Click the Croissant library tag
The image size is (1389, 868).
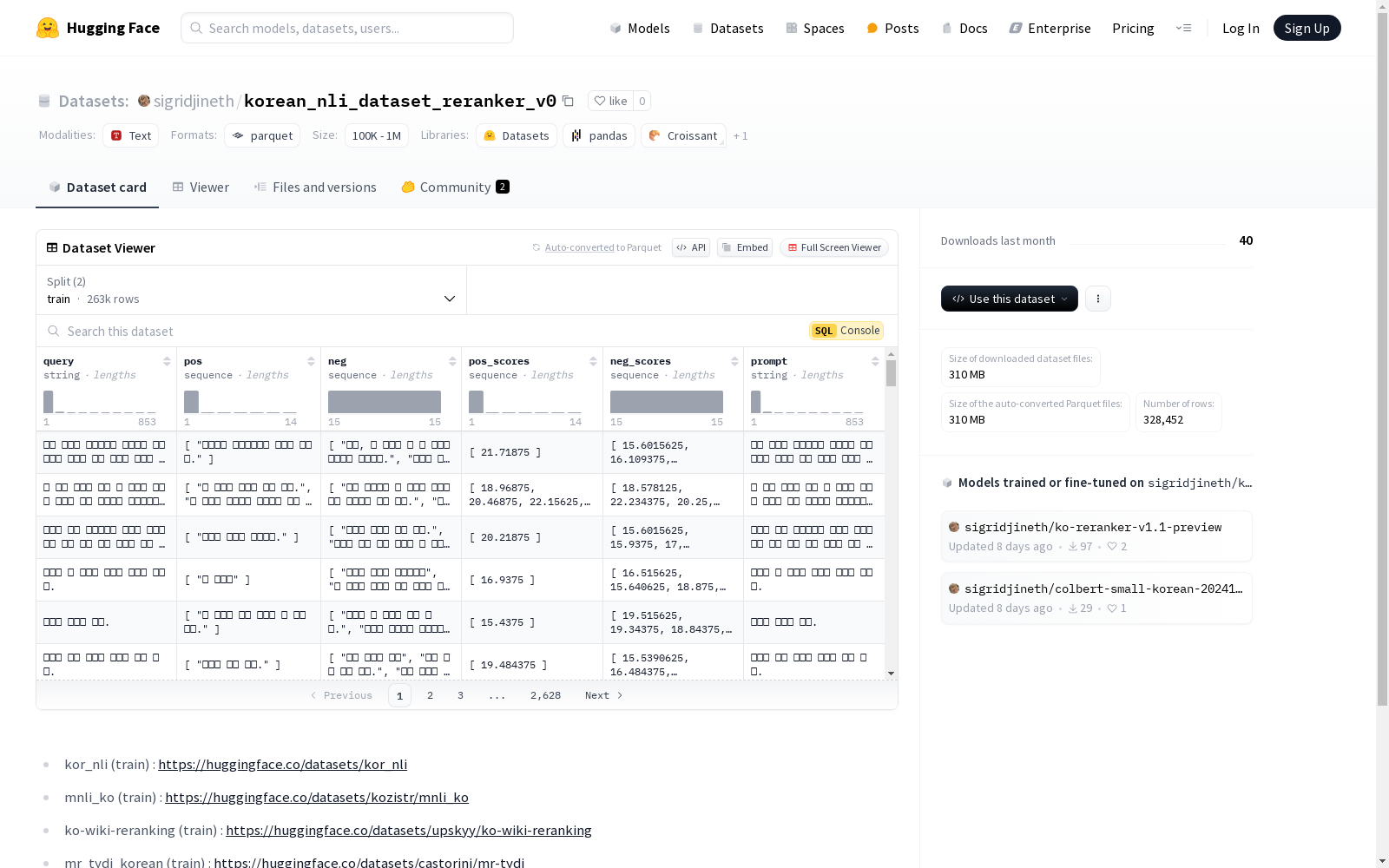[x=683, y=135]
